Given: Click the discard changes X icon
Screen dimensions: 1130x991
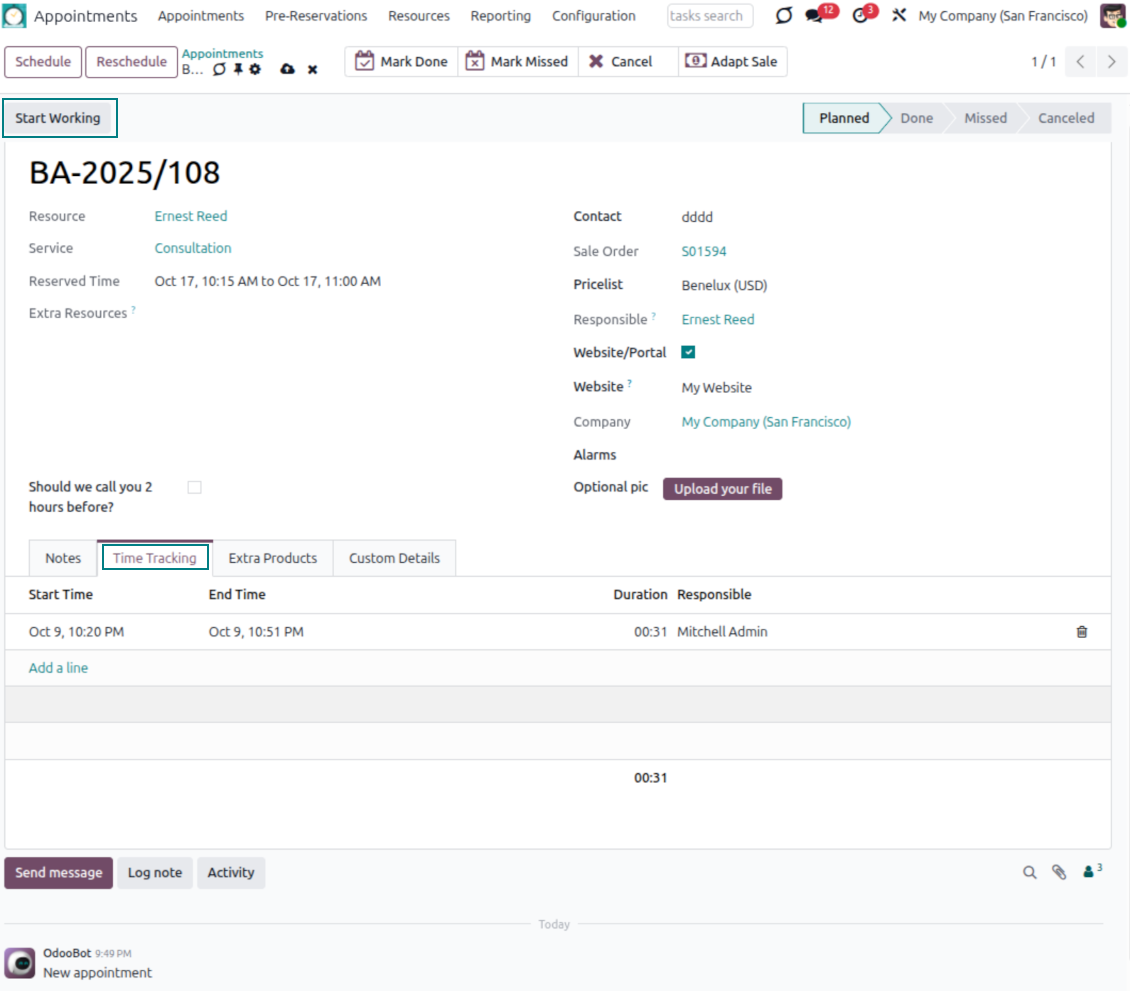Looking at the screenshot, I should tap(312, 70).
